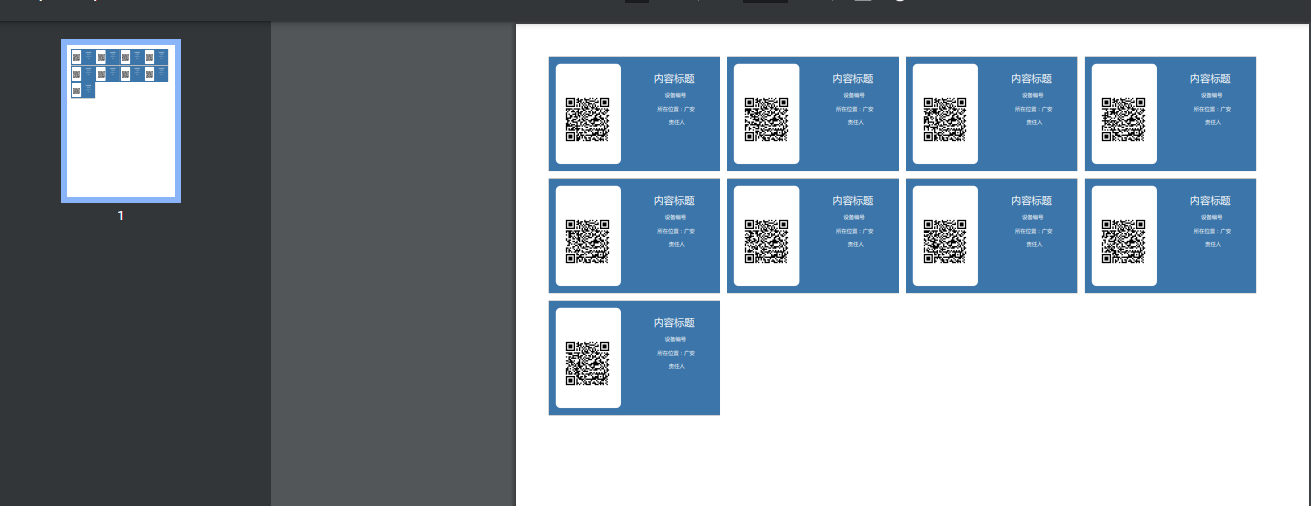Click the QR code on the third top-row card
The image size is (1311, 506).
pos(944,119)
